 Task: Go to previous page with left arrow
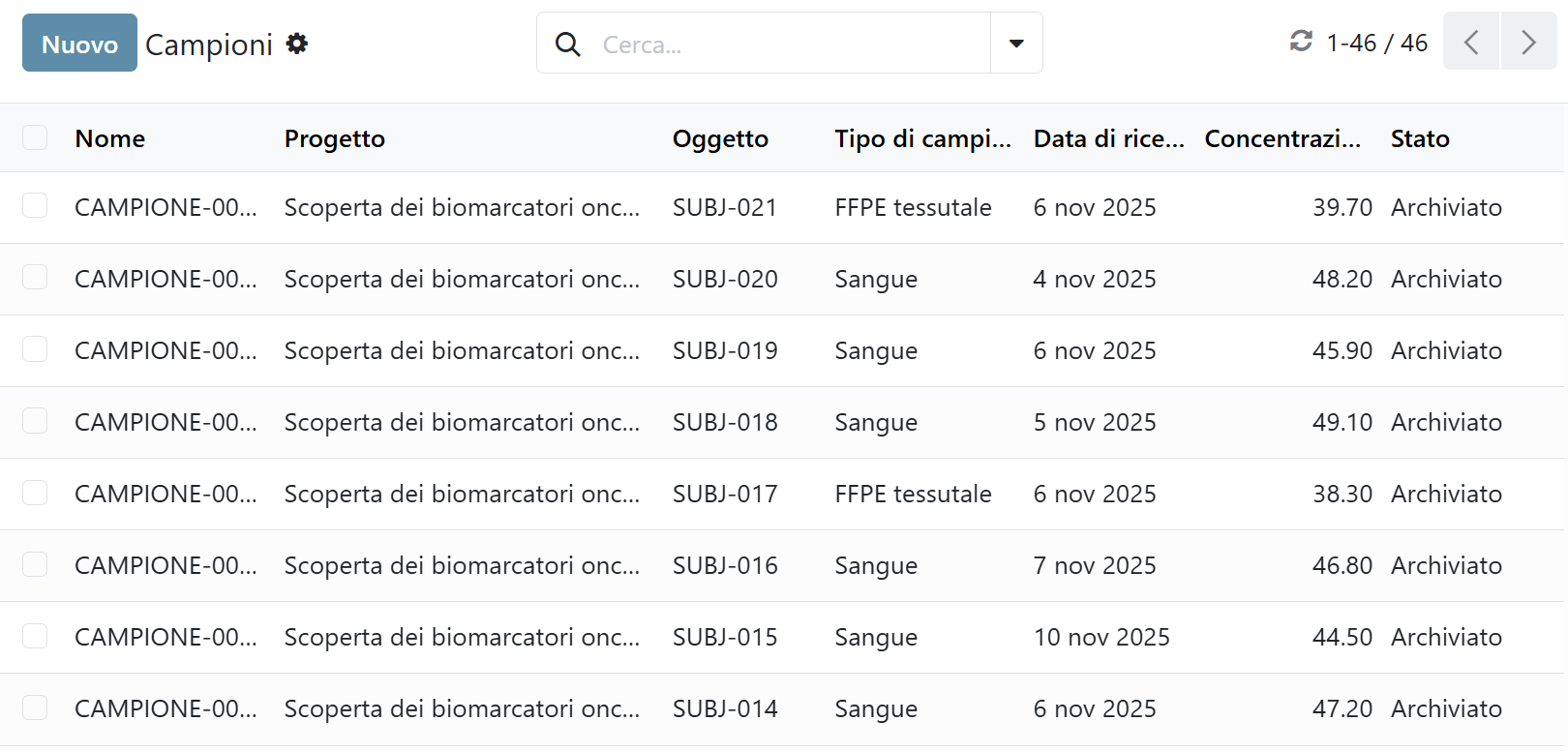[x=1471, y=42]
